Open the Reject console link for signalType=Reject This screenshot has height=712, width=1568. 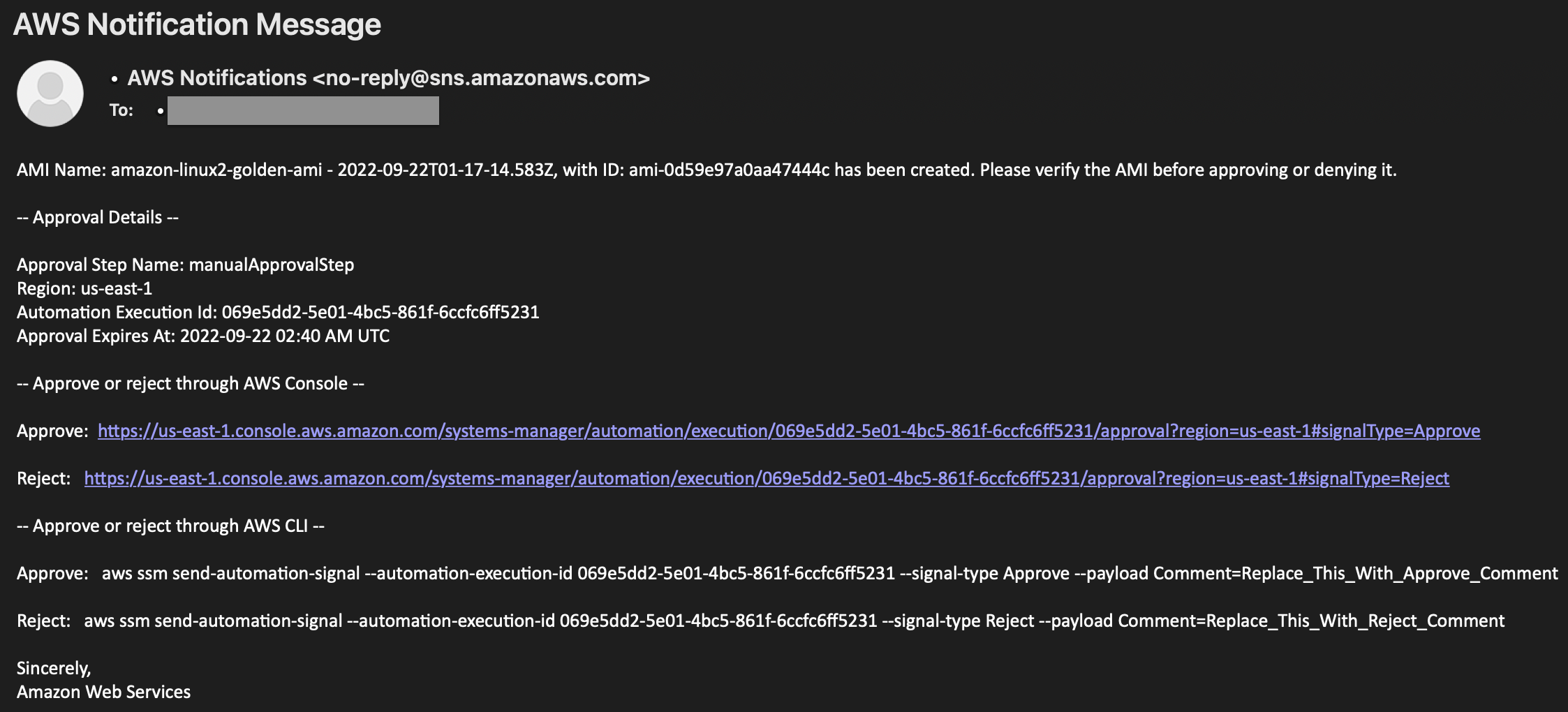[x=767, y=479]
